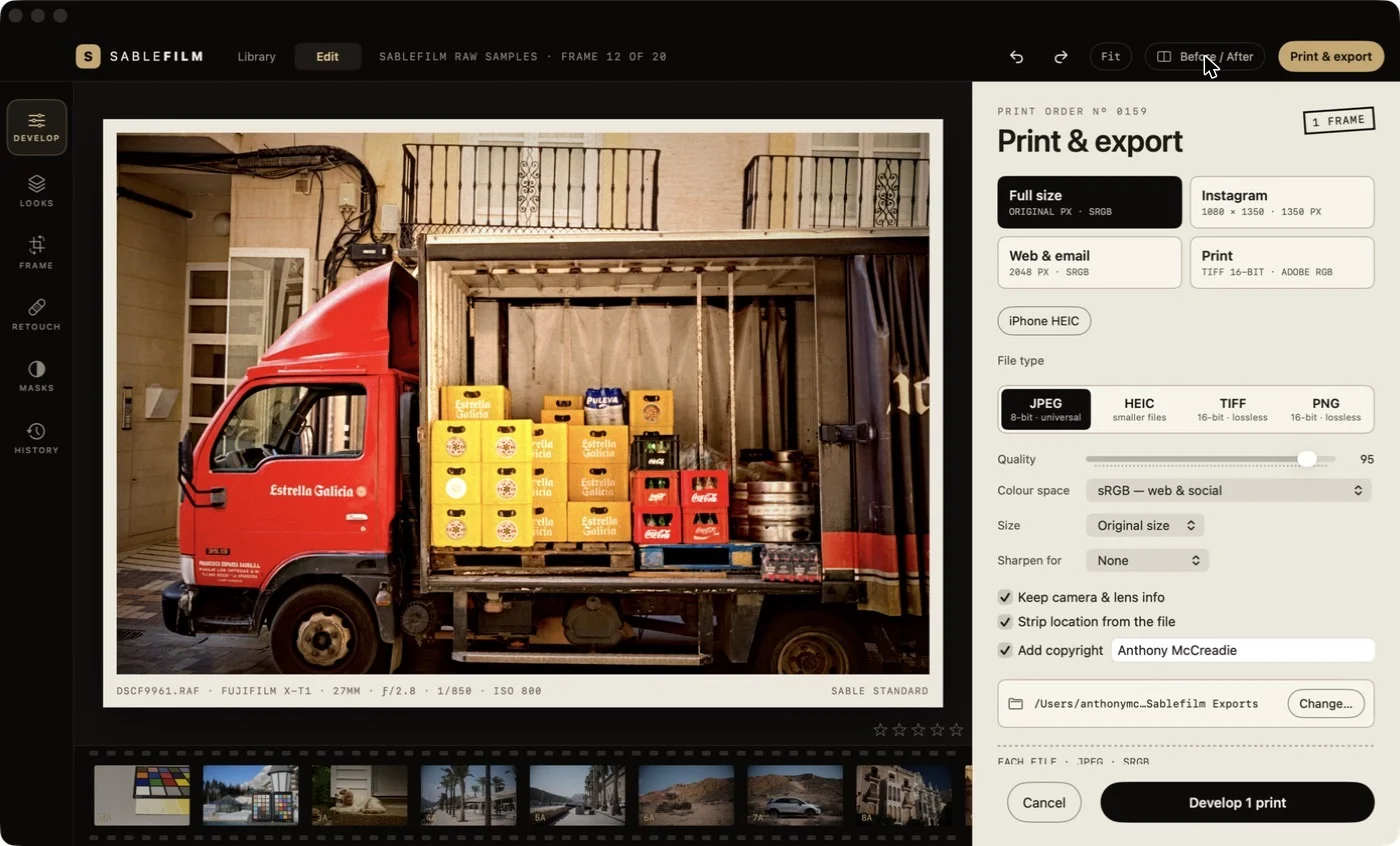The height and width of the screenshot is (846, 1400).
Task: Click the copyright name input field
Action: 1243,650
